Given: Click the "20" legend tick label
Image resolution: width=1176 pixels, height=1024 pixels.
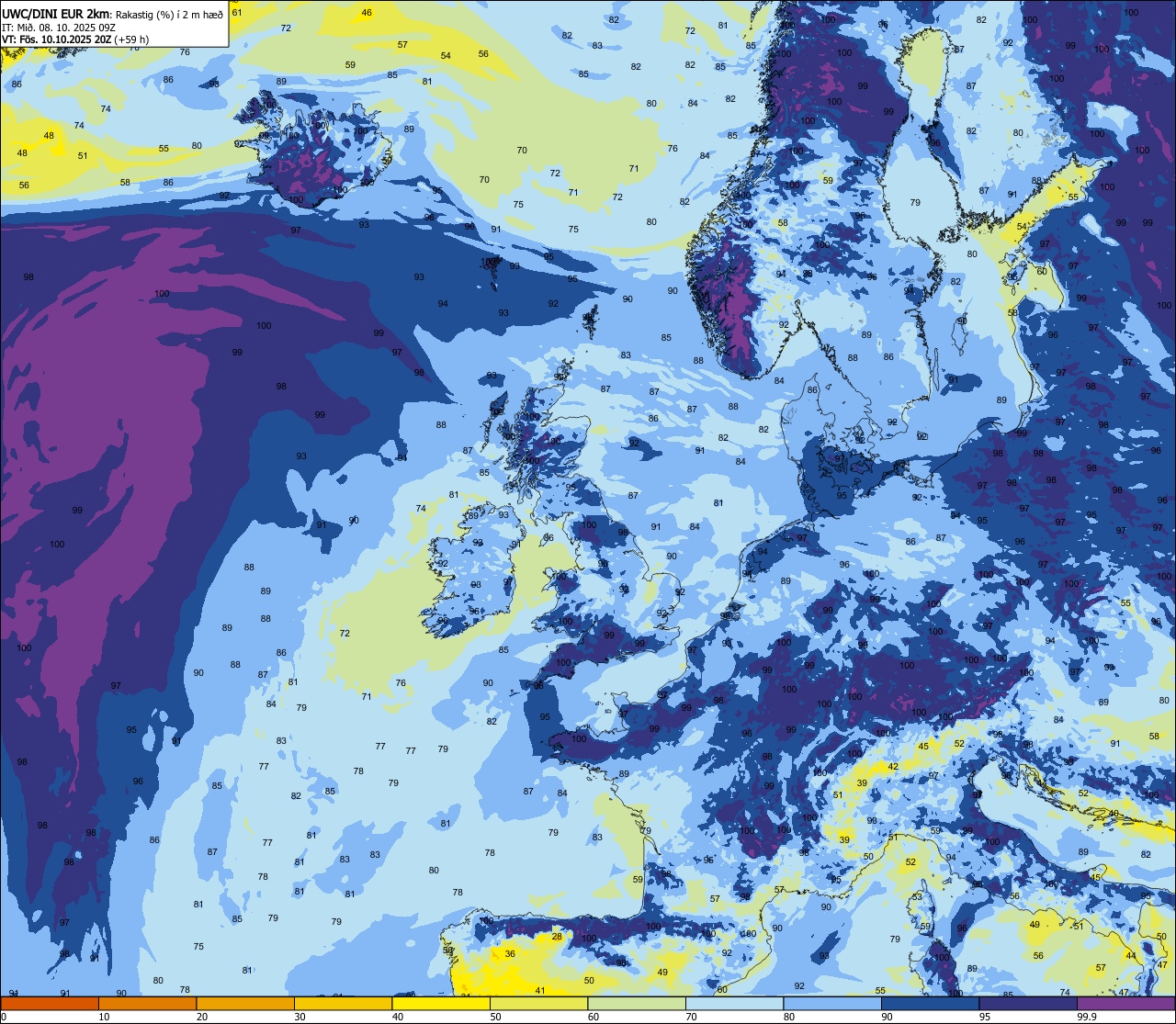Looking at the screenshot, I should 202,1017.
